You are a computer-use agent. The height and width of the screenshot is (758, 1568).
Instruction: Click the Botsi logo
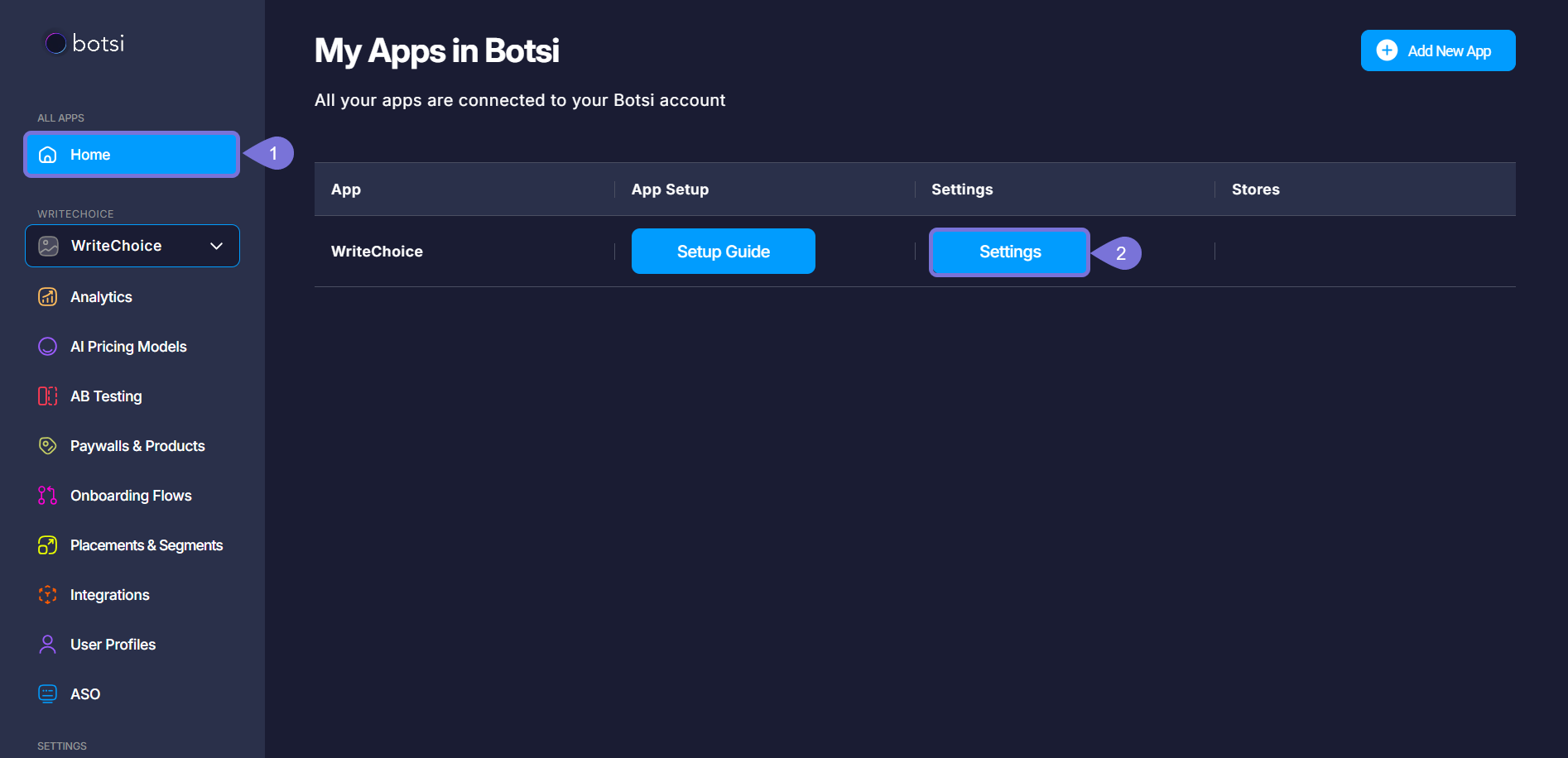pyautogui.click(x=84, y=43)
